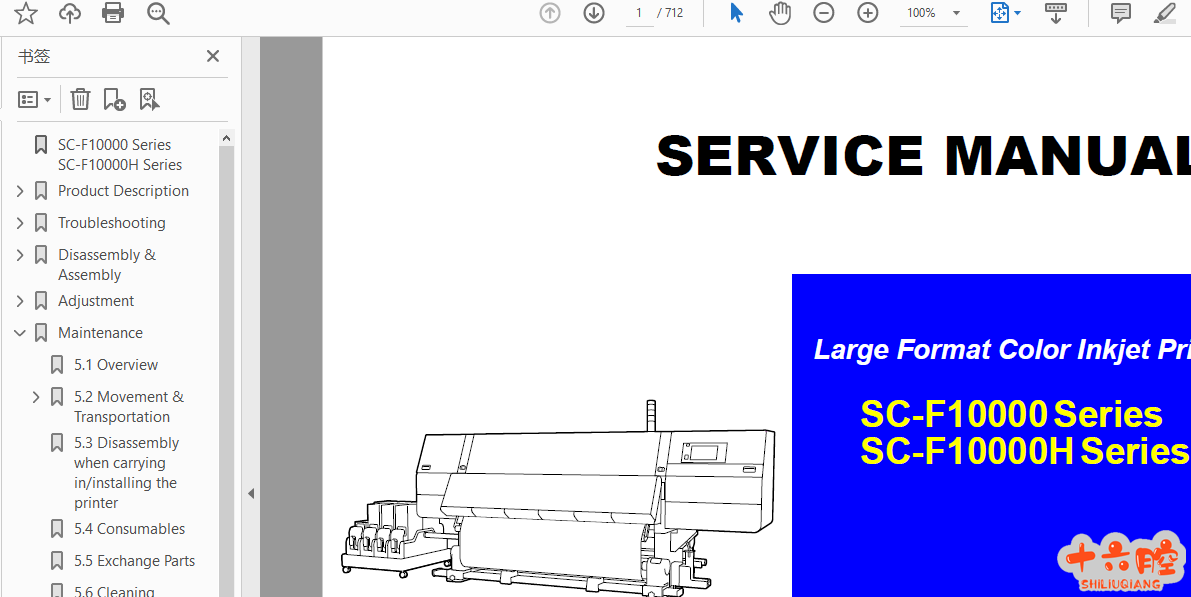Zoom out with the minus icon

click(823, 13)
